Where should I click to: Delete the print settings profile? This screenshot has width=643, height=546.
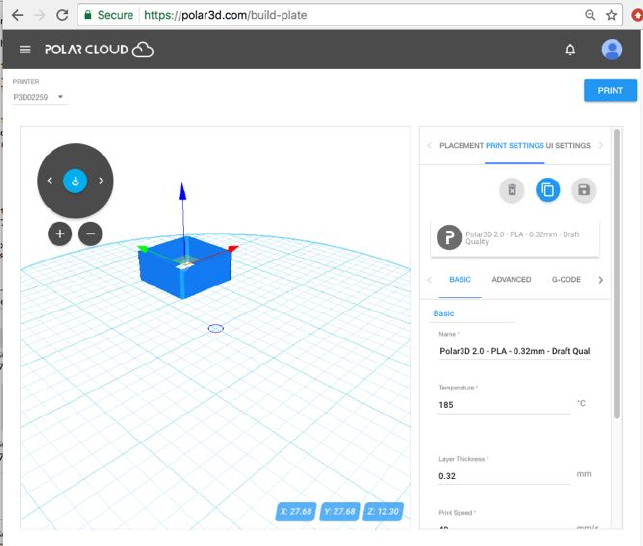pos(512,190)
